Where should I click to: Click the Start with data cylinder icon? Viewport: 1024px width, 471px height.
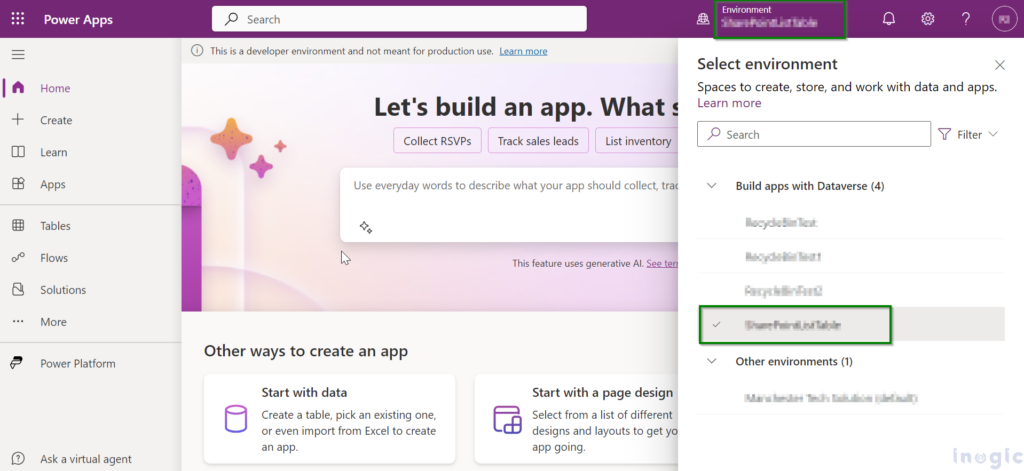236,419
